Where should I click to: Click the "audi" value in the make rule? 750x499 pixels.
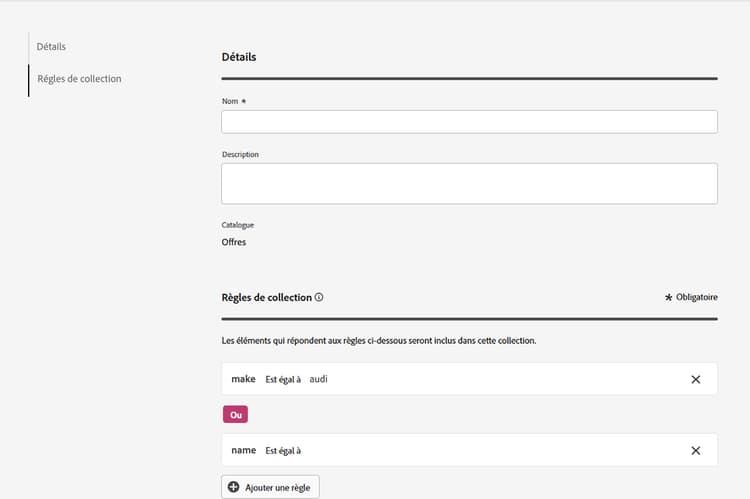319,379
